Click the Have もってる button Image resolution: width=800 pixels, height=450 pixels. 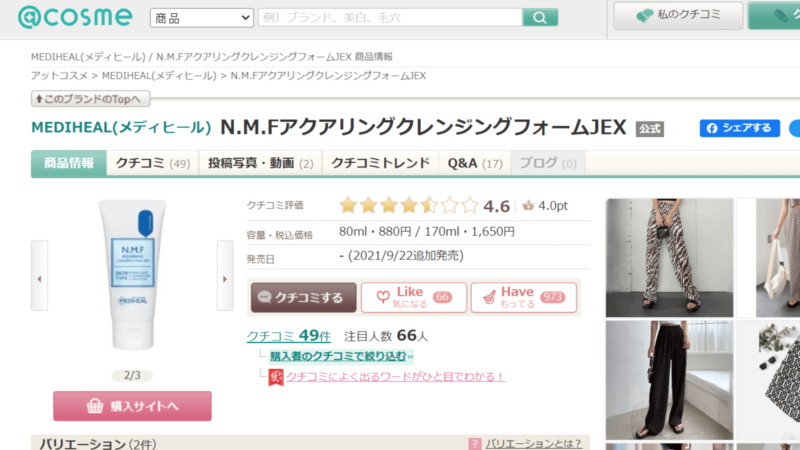point(523,297)
